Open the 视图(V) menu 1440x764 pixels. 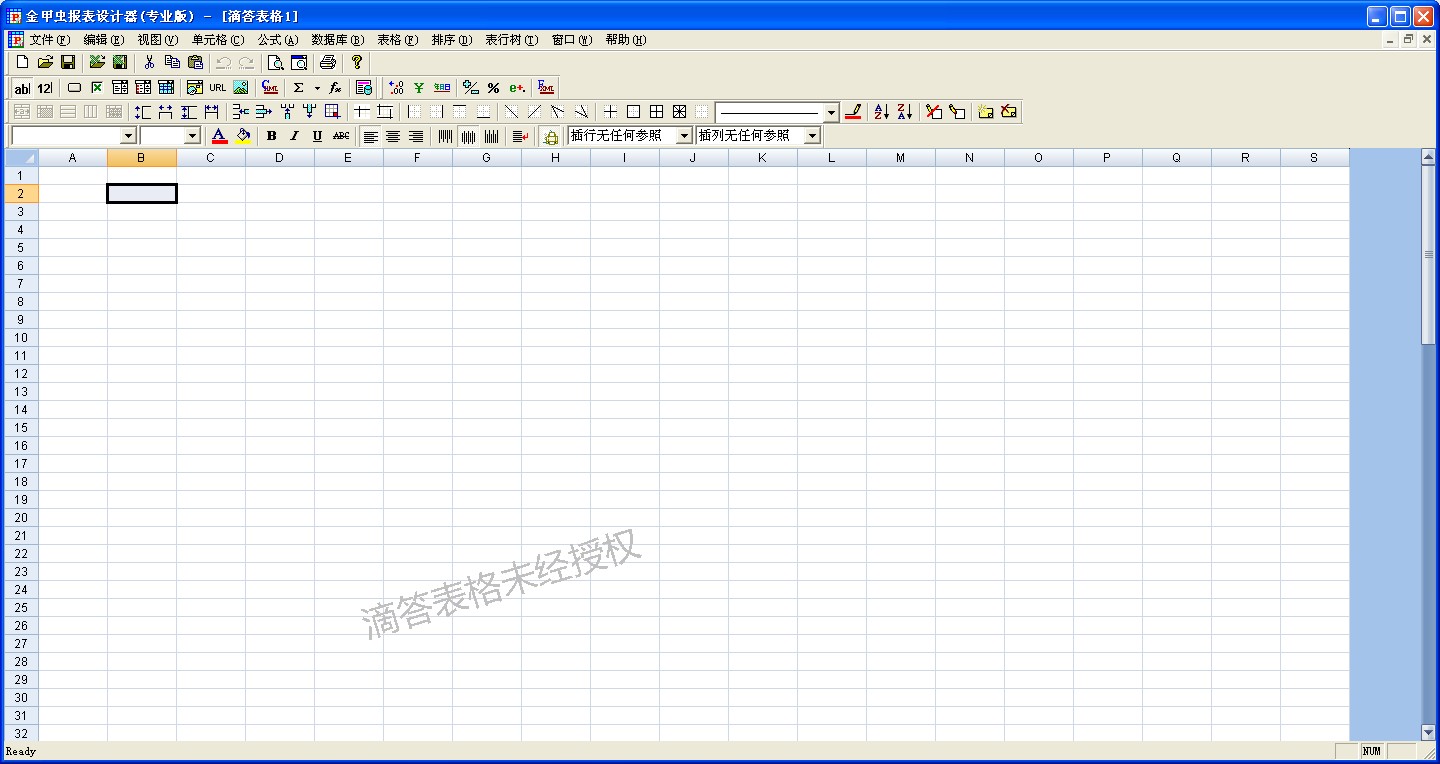coord(158,40)
